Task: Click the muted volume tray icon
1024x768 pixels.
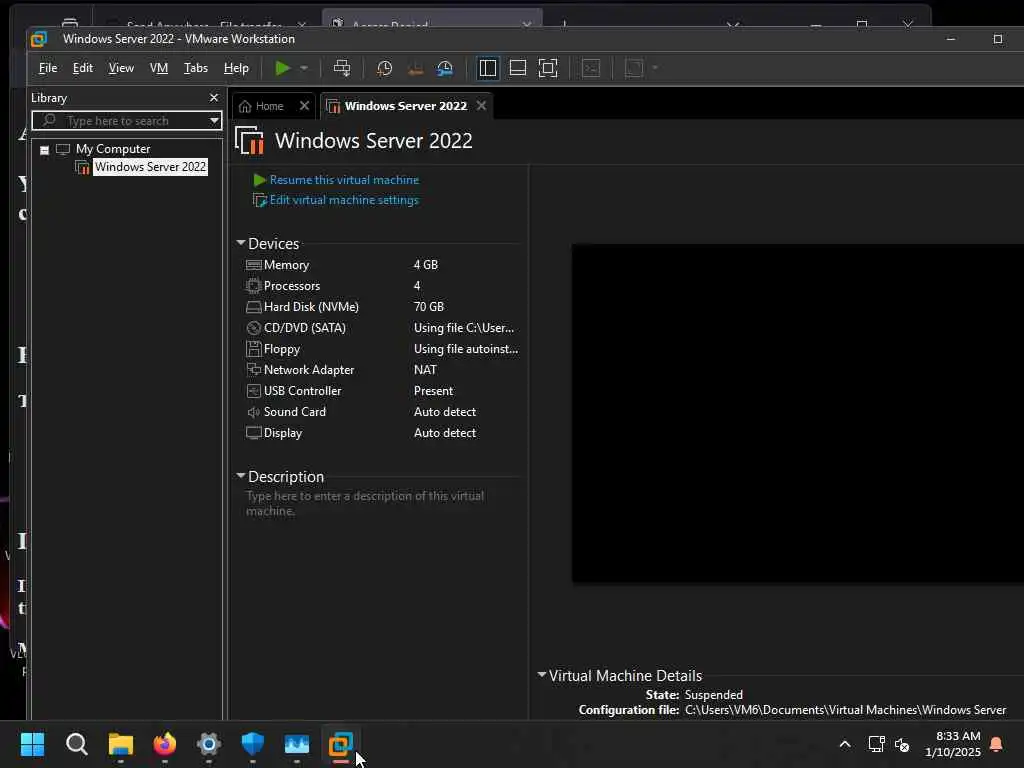Action: point(902,744)
